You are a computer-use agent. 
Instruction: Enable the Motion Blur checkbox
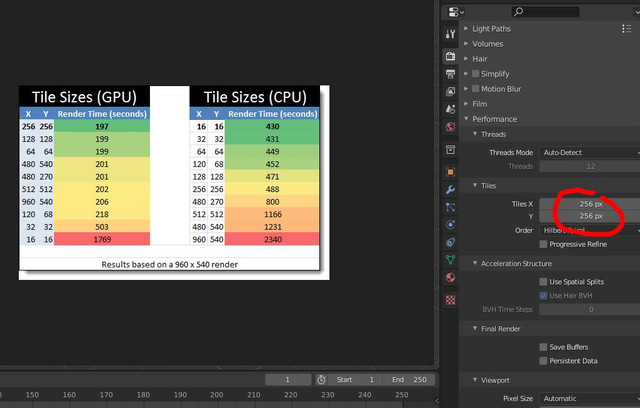tap(476, 89)
